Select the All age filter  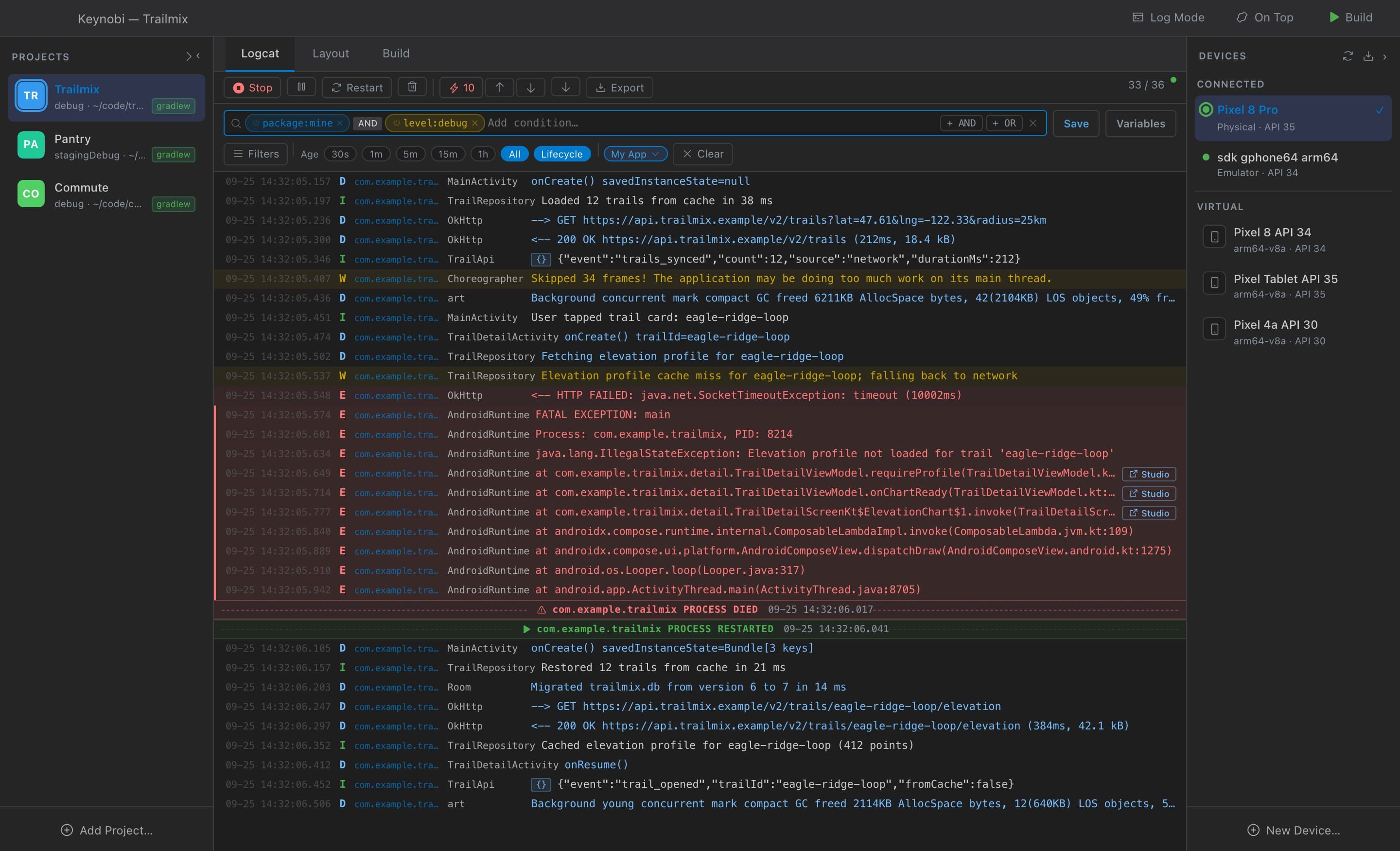click(514, 154)
